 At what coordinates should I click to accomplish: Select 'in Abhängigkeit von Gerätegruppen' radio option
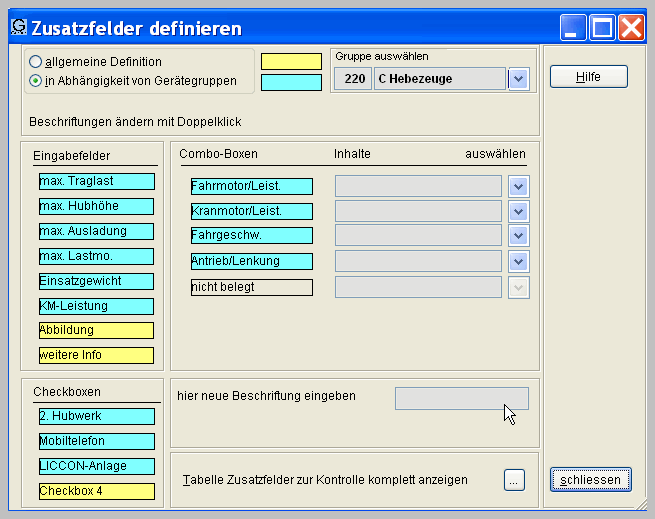[36, 81]
